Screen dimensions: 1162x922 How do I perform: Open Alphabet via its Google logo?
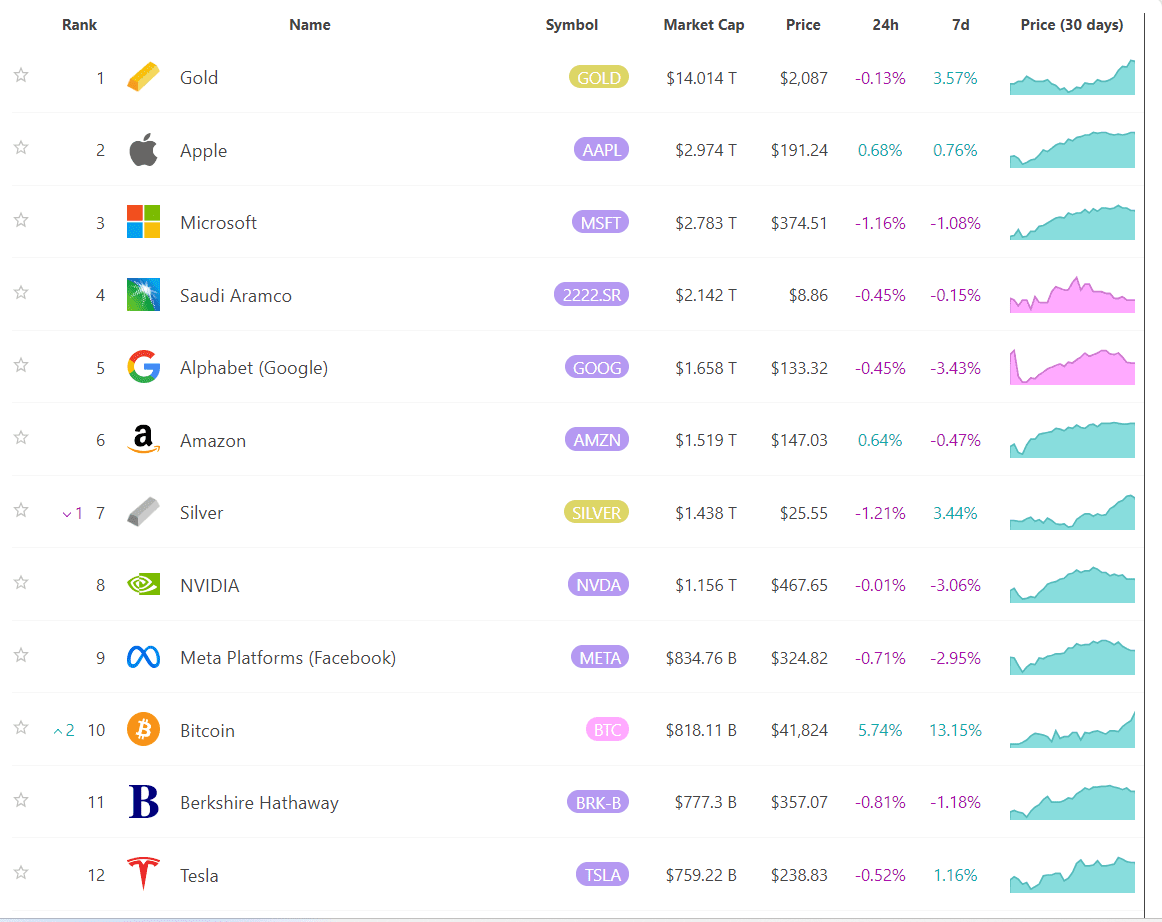click(x=143, y=367)
